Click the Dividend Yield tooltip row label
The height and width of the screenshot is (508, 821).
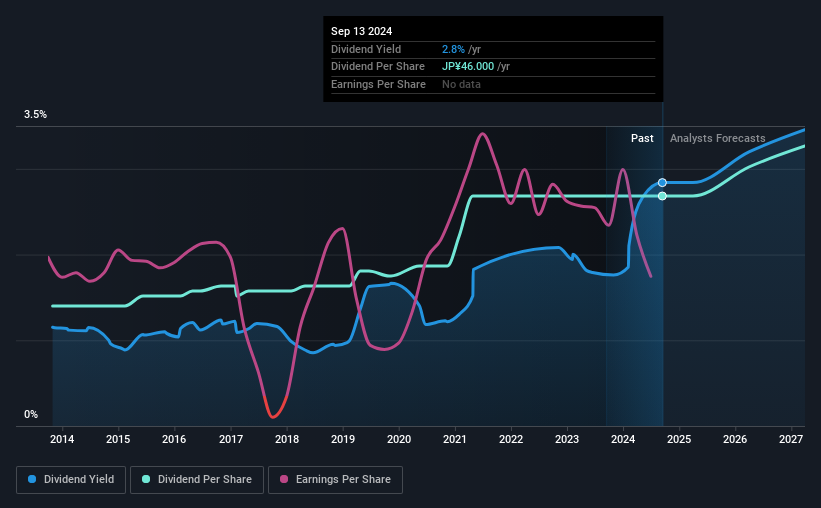pos(366,49)
